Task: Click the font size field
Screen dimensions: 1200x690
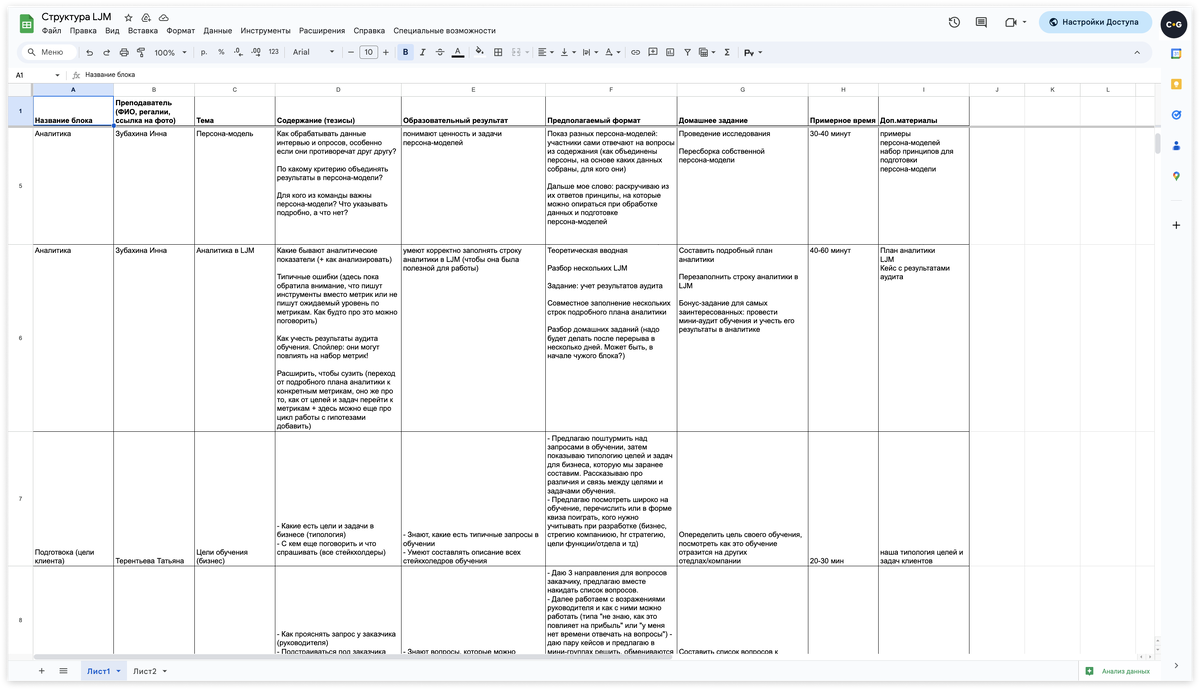Action: tap(368, 52)
